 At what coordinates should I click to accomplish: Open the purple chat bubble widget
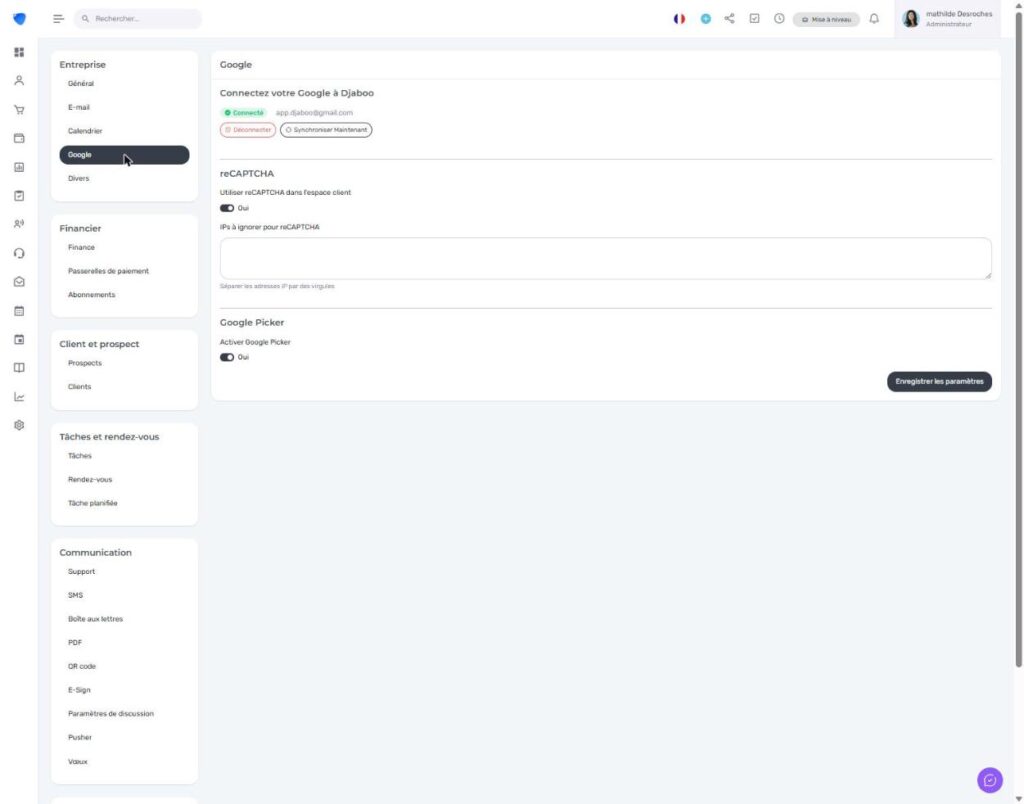click(989, 780)
